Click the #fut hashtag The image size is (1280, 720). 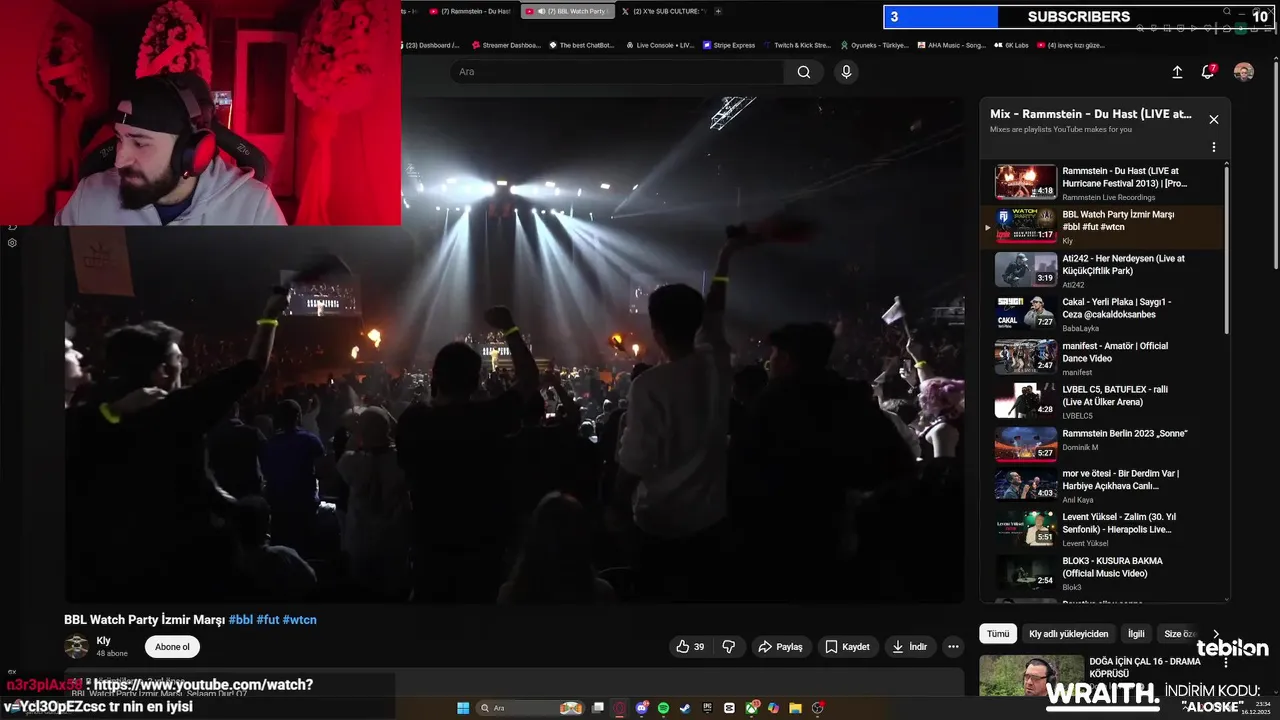[x=268, y=620]
